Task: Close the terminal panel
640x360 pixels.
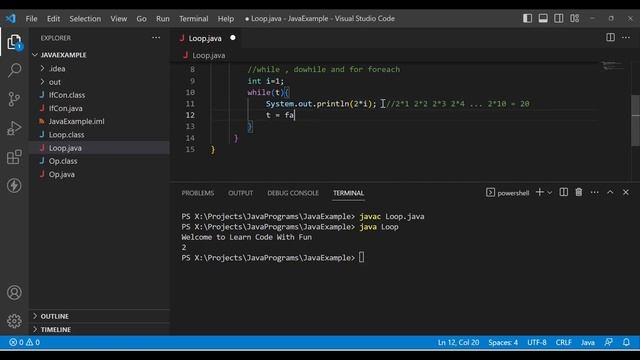Action: coord(626,192)
